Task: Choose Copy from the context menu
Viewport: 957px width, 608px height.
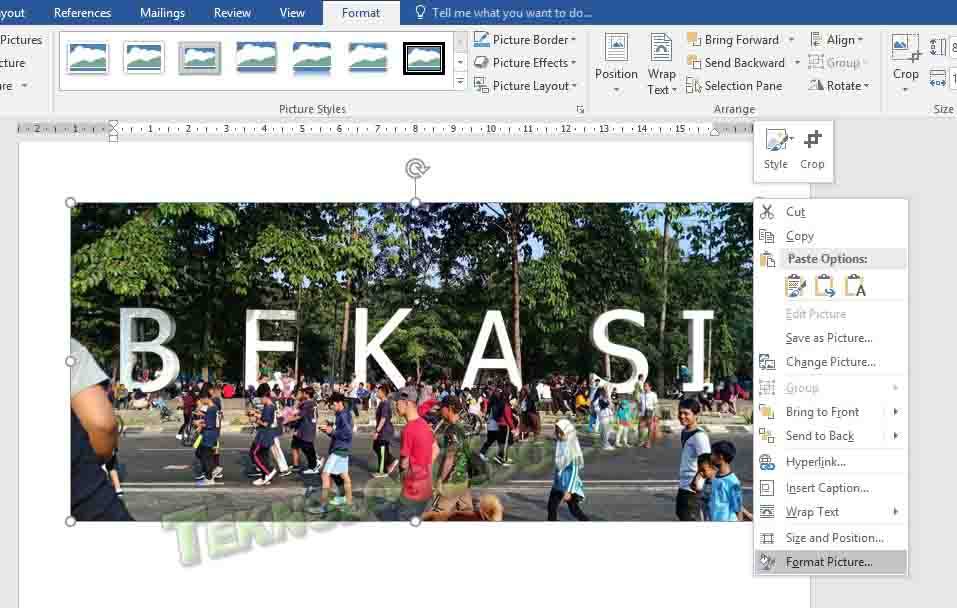Action: click(x=831, y=236)
